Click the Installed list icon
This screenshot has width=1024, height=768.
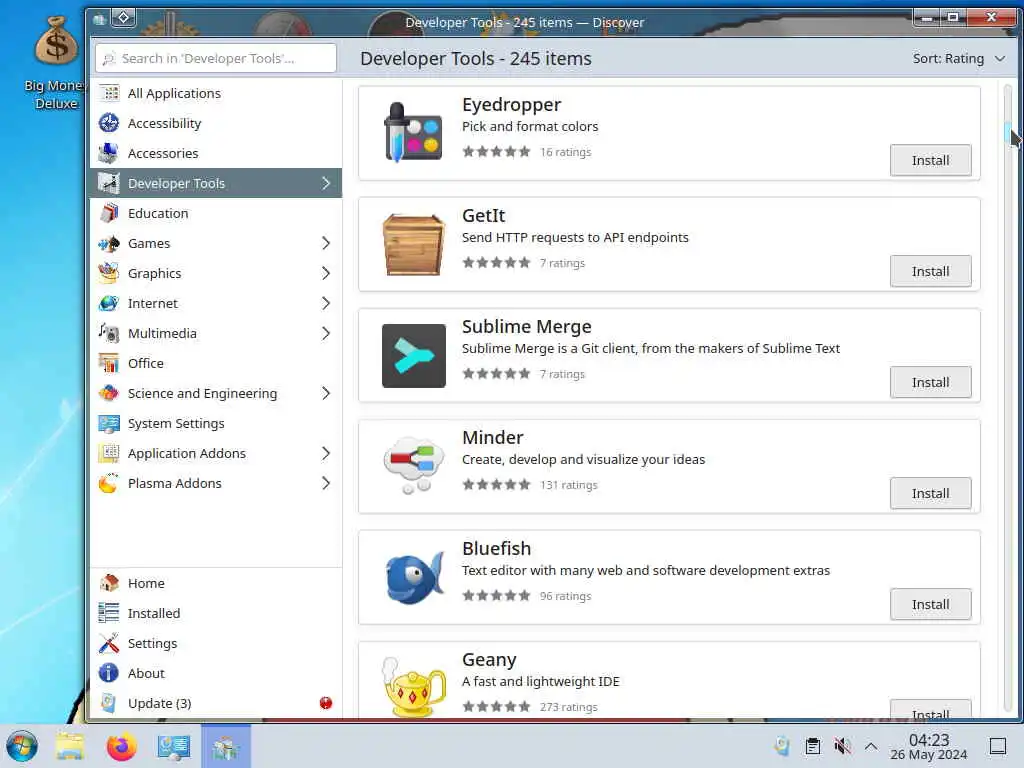[109, 613]
